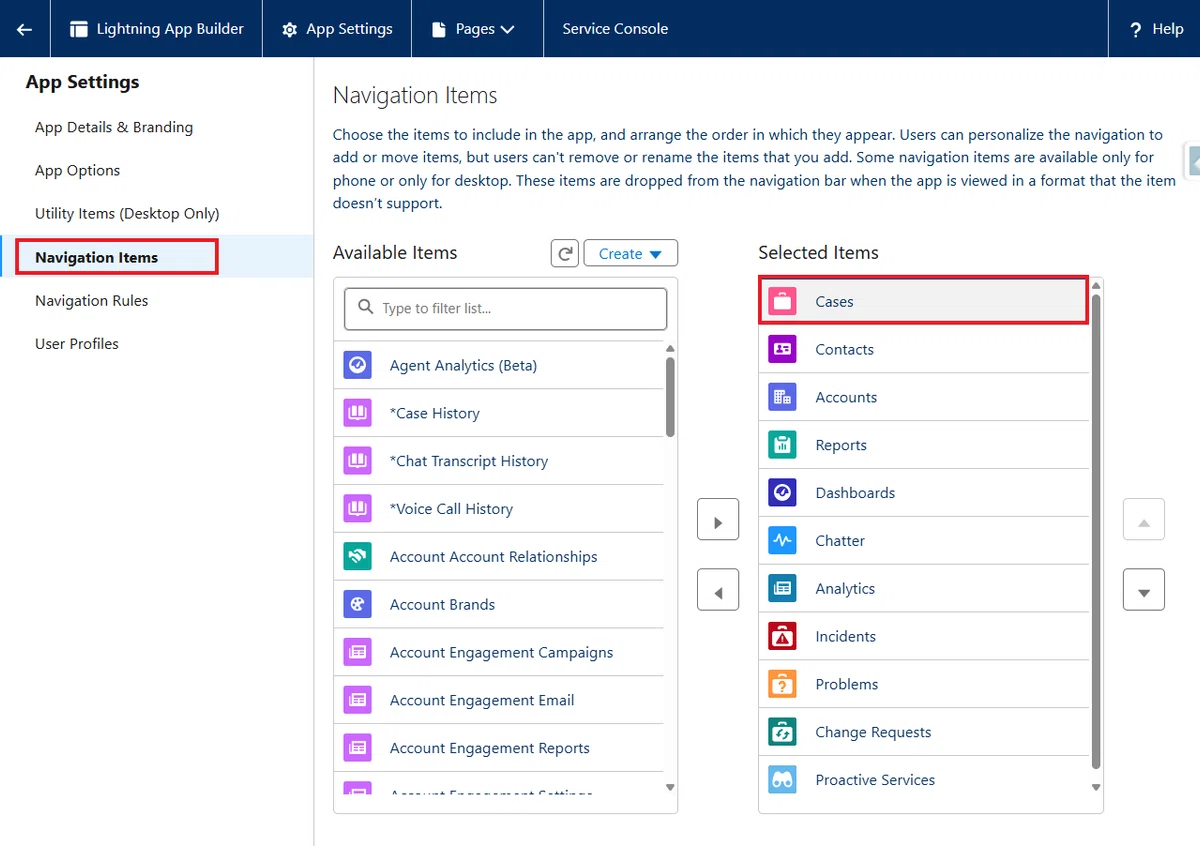Select "Chatter" label in Selected Items
This screenshot has height=846, width=1200.
pos(840,541)
